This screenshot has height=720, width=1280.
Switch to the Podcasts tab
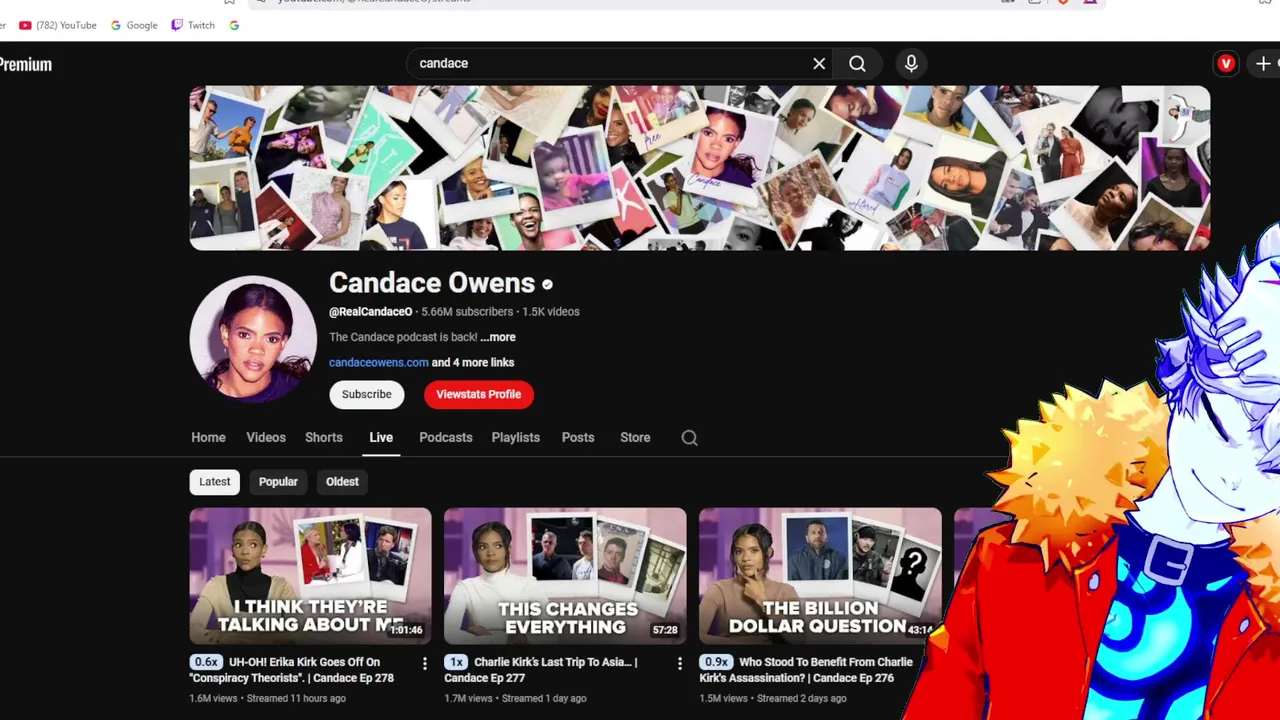click(x=446, y=437)
